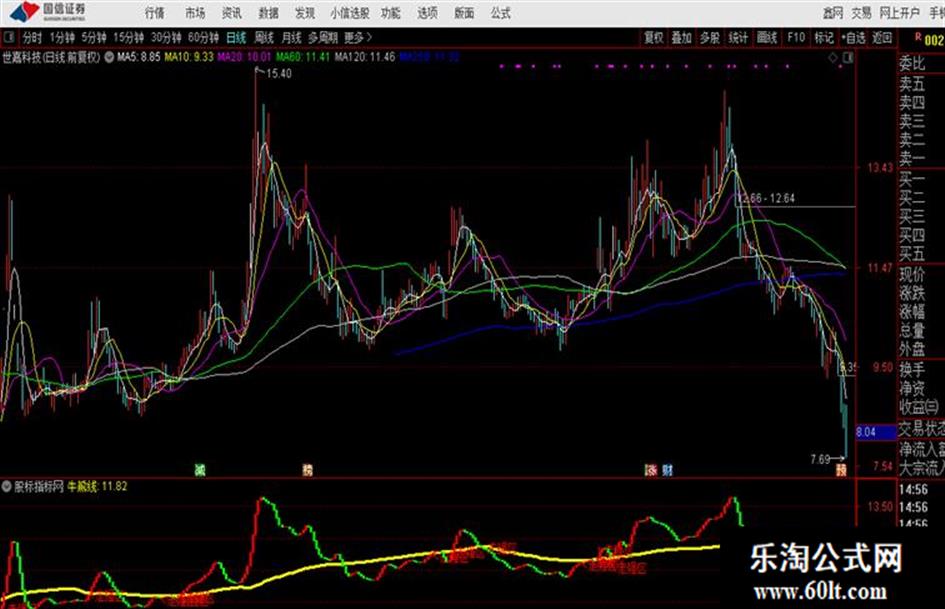Open the 小信选股 menu

coord(350,13)
